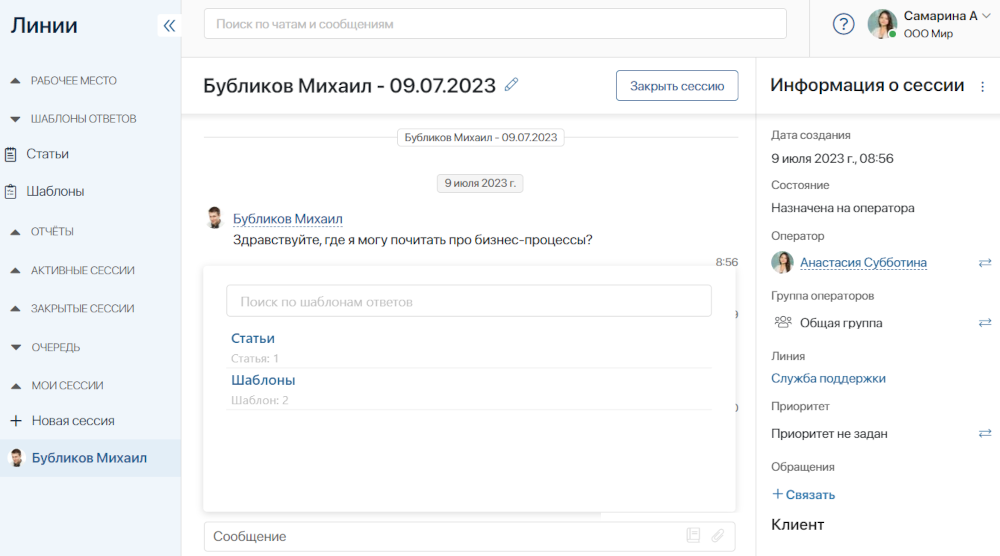This screenshot has width=1000, height=556.
Task: Expand the ОТЧЁТЫ section
Action: [15, 232]
